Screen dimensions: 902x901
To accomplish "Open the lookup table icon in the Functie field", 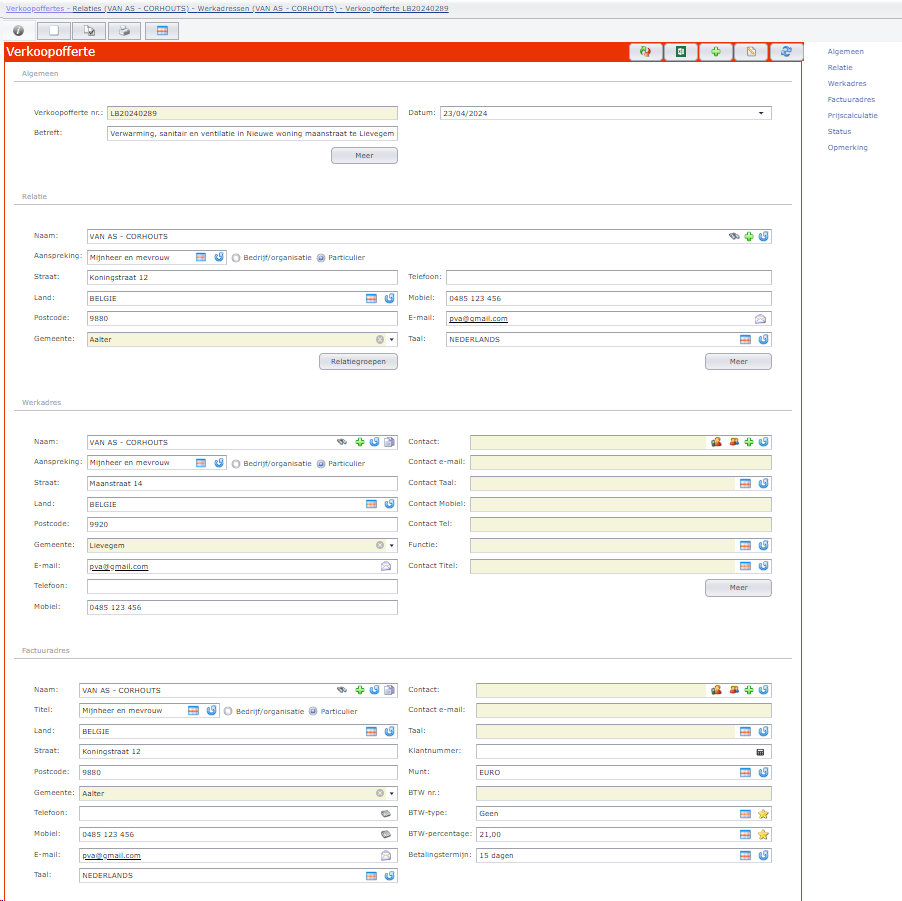I will click(746, 545).
